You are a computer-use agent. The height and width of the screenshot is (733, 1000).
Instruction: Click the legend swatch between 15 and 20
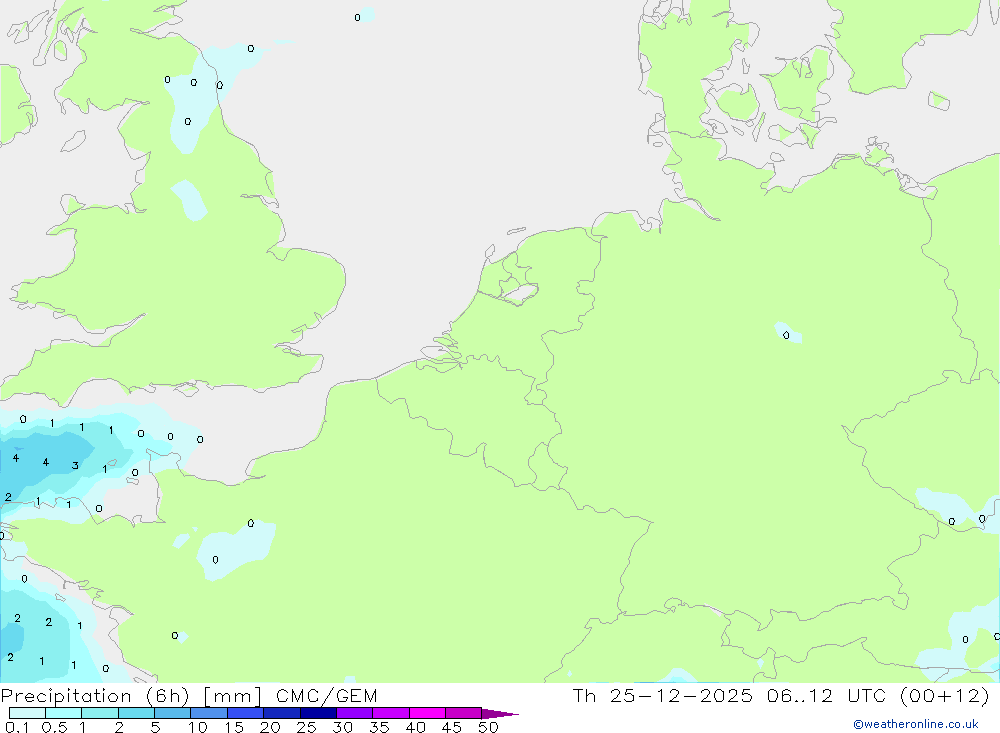point(246,713)
